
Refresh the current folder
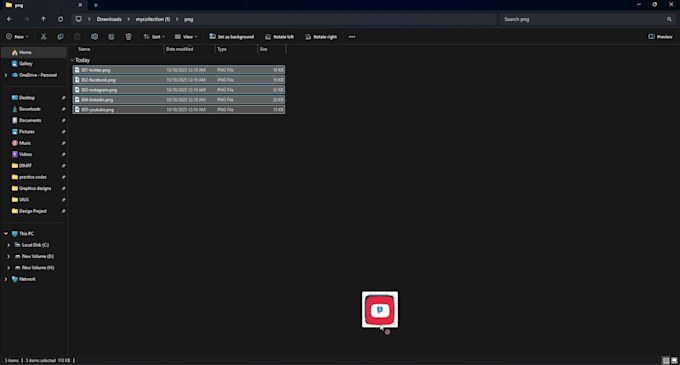[x=60, y=19]
